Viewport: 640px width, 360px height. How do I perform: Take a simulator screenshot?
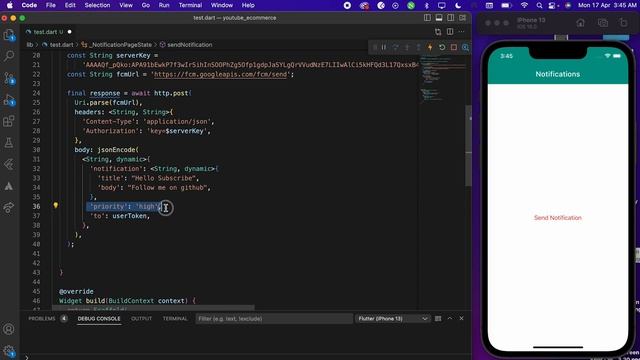click(603, 23)
